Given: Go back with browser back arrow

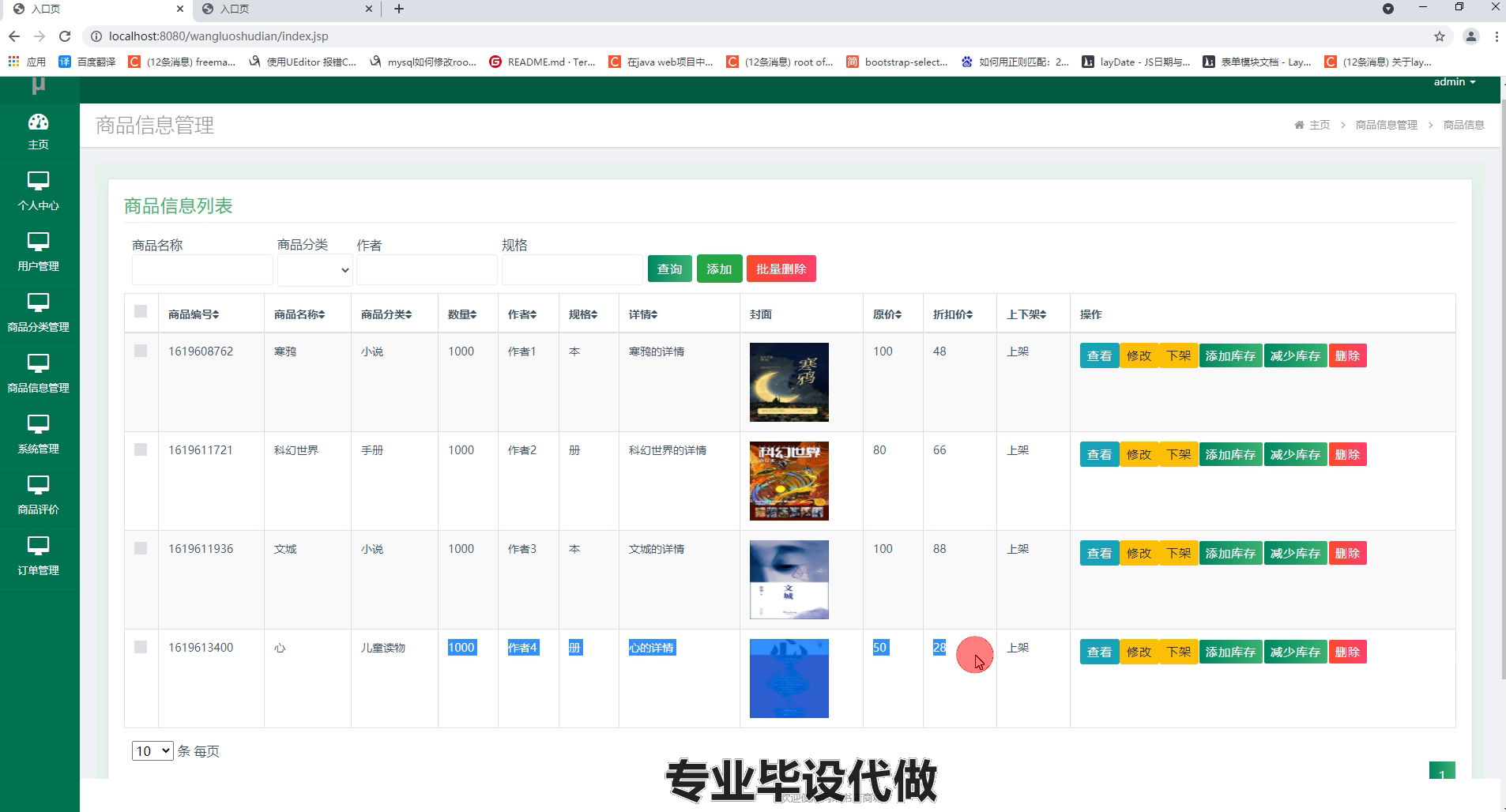Looking at the screenshot, I should [14, 36].
